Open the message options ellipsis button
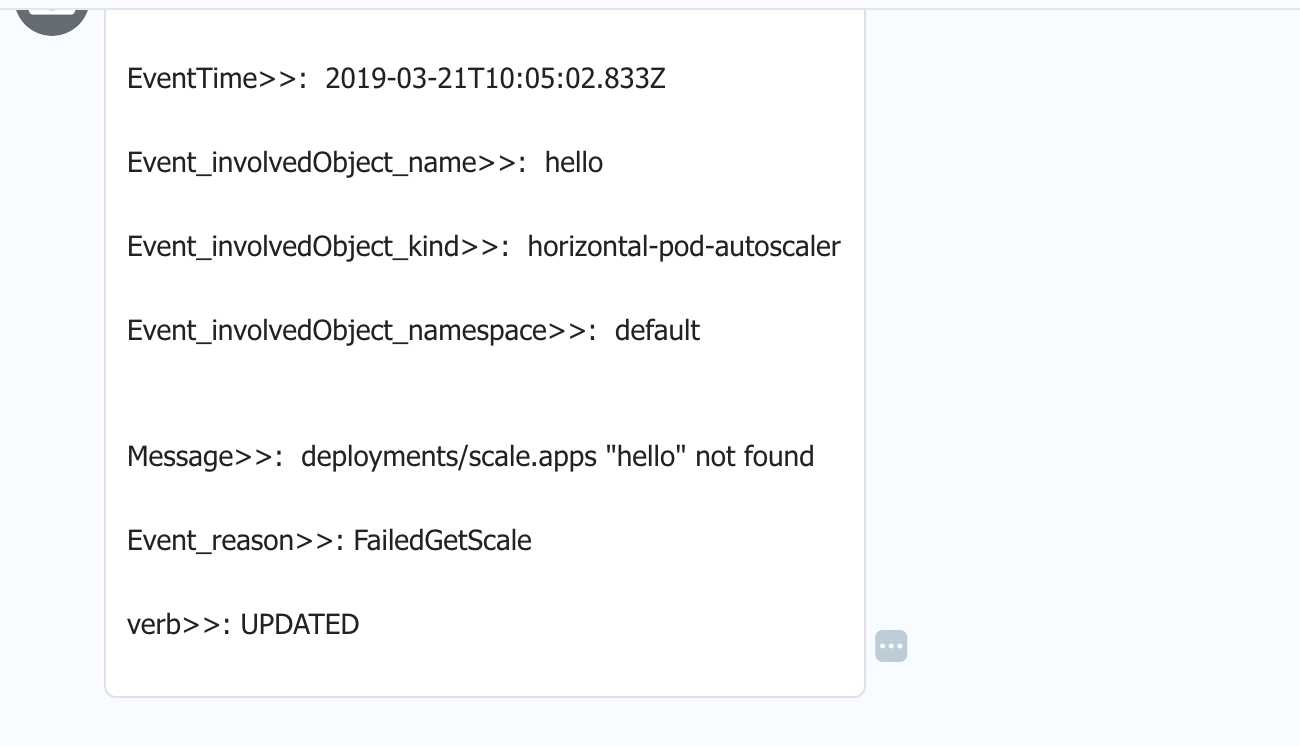The width and height of the screenshot is (1300, 746). [x=891, y=646]
